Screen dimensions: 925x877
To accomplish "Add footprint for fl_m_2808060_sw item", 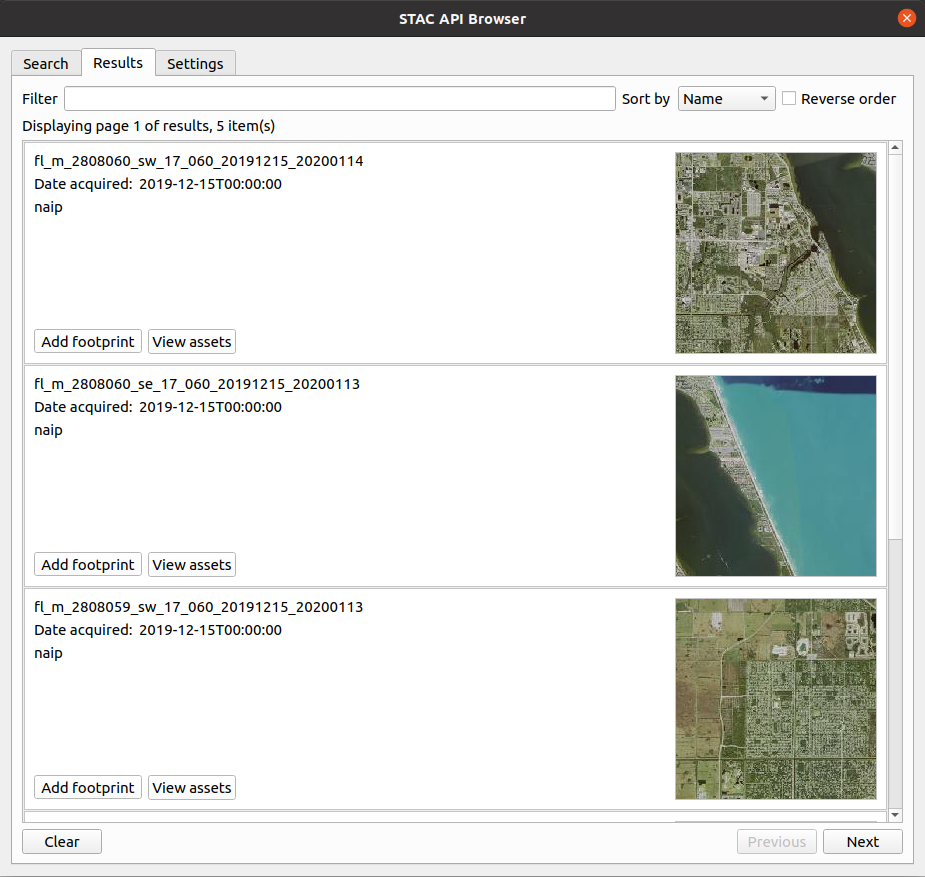I will coord(88,342).
